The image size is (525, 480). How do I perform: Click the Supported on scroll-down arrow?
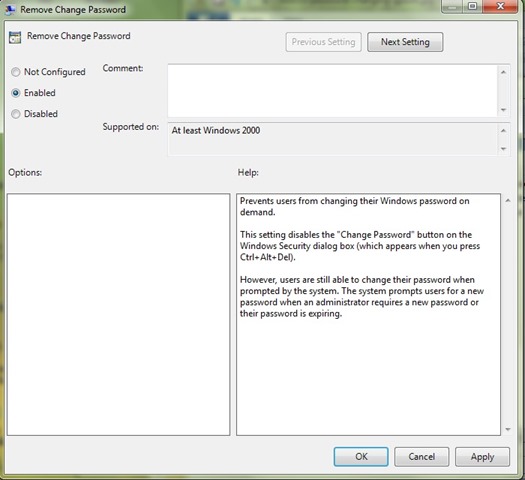504,149
